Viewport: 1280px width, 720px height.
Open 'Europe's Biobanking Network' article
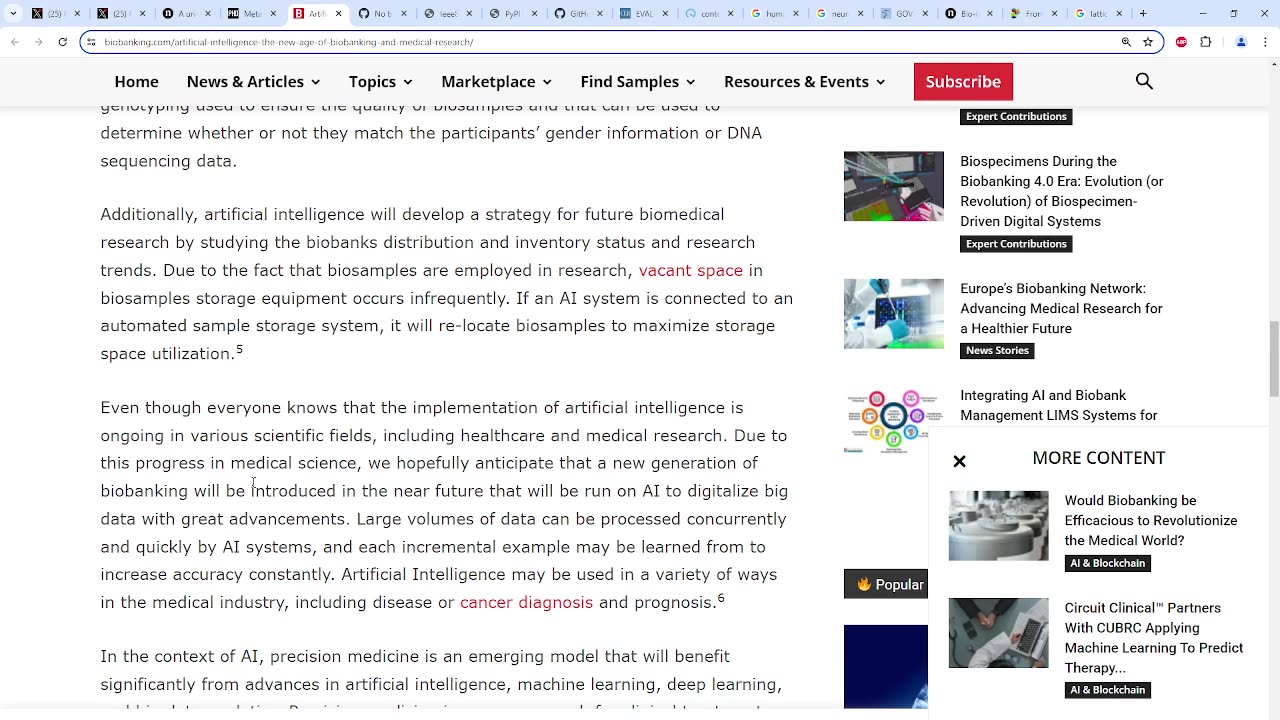click(1061, 308)
